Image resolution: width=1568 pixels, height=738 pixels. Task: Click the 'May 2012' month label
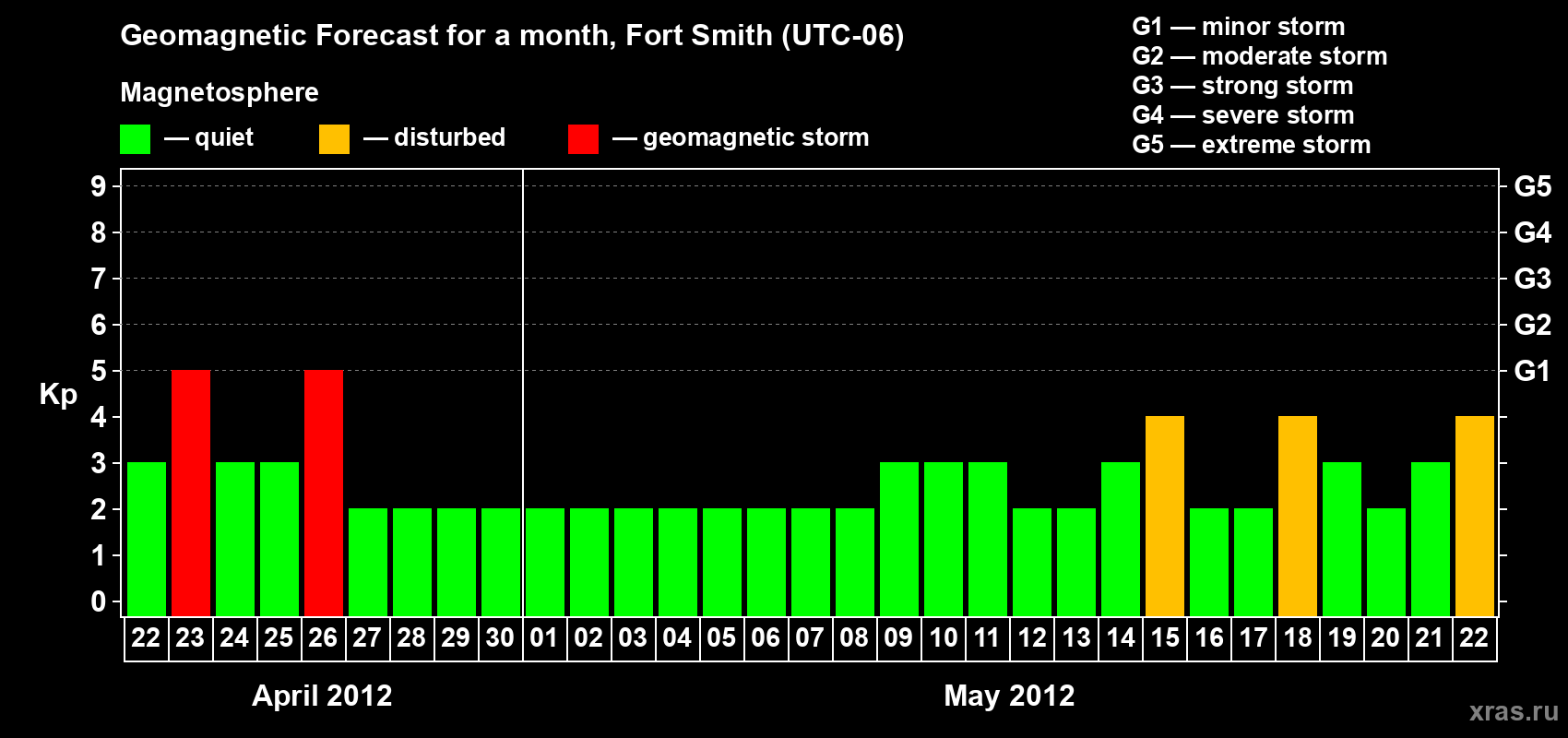pos(1009,696)
